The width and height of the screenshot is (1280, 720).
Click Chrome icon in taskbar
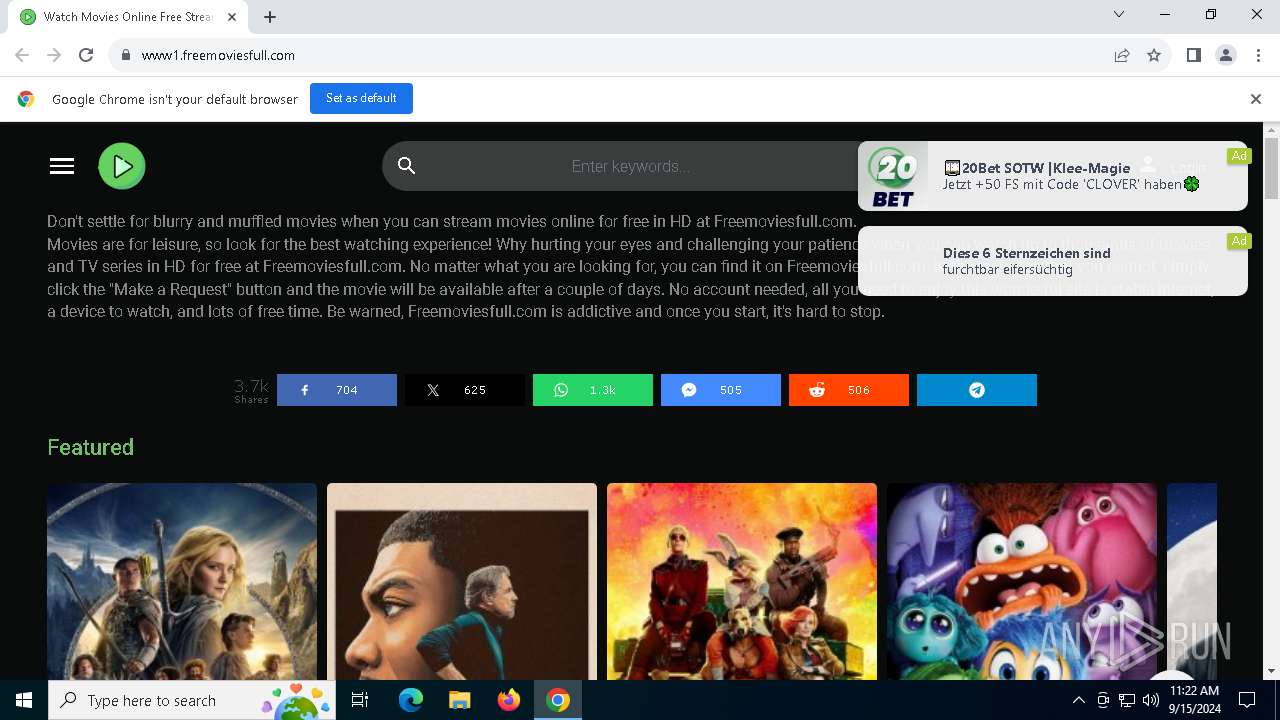[x=558, y=700]
